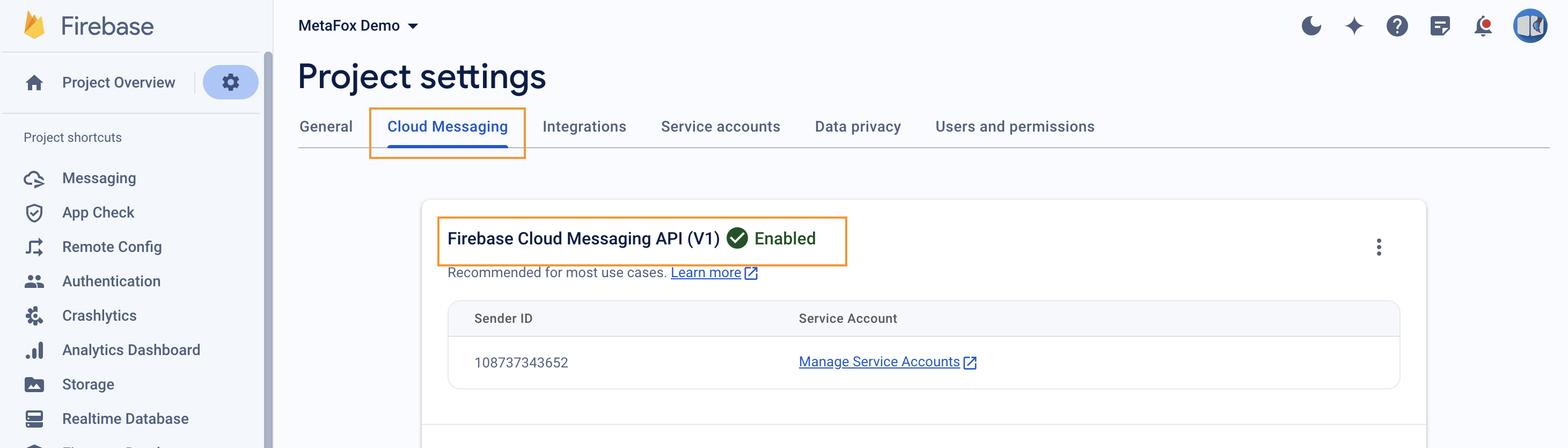
Task: Open the Integrations tab
Action: (584, 127)
